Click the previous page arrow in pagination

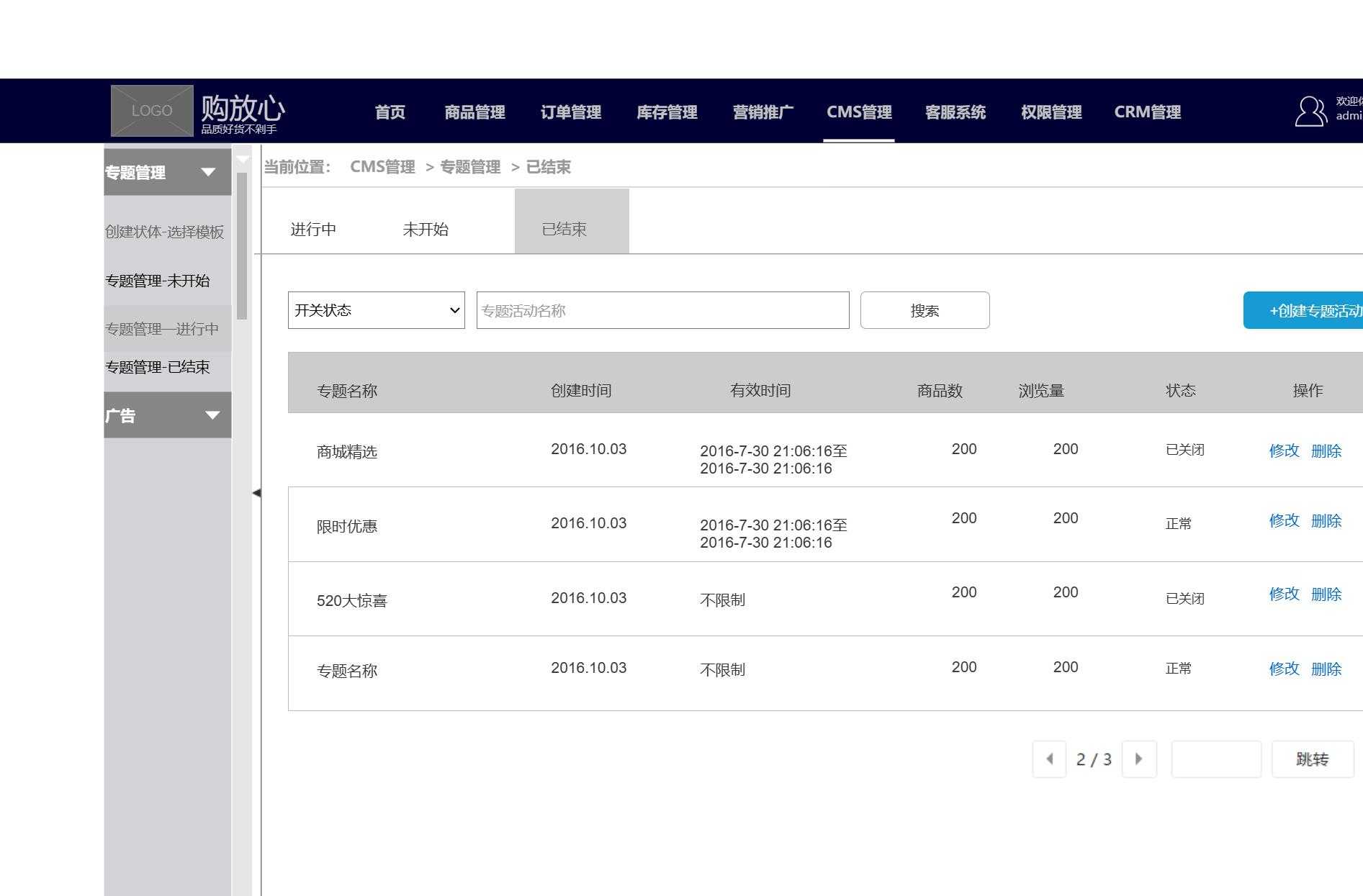click(1049, 759)
